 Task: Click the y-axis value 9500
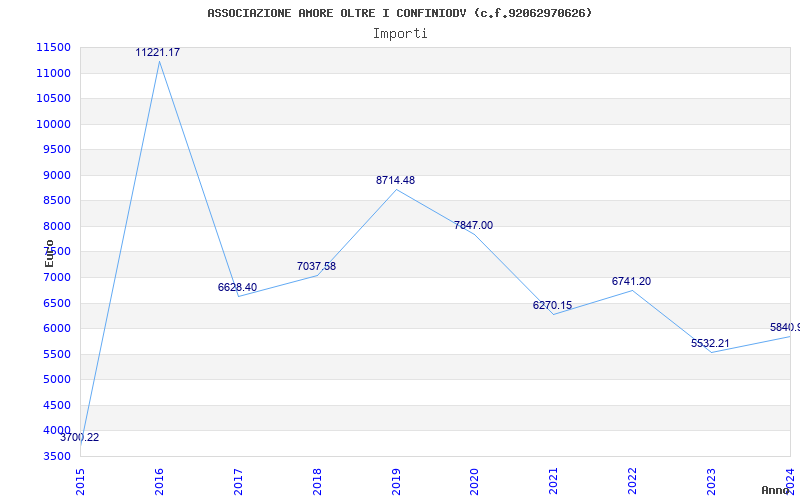(57, 149)
